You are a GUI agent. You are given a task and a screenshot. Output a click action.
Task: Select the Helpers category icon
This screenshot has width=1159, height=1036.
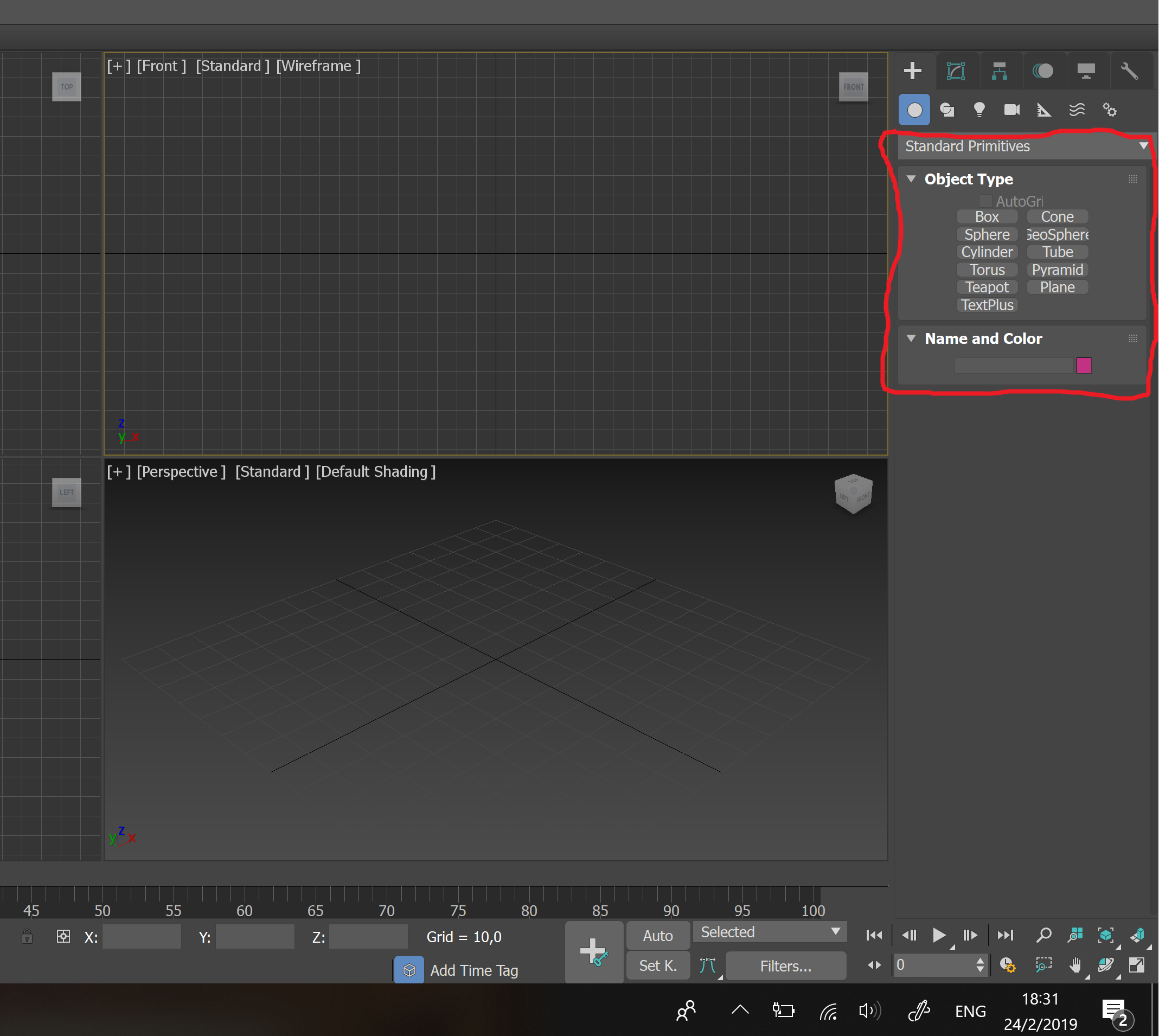click(1043, 110)
